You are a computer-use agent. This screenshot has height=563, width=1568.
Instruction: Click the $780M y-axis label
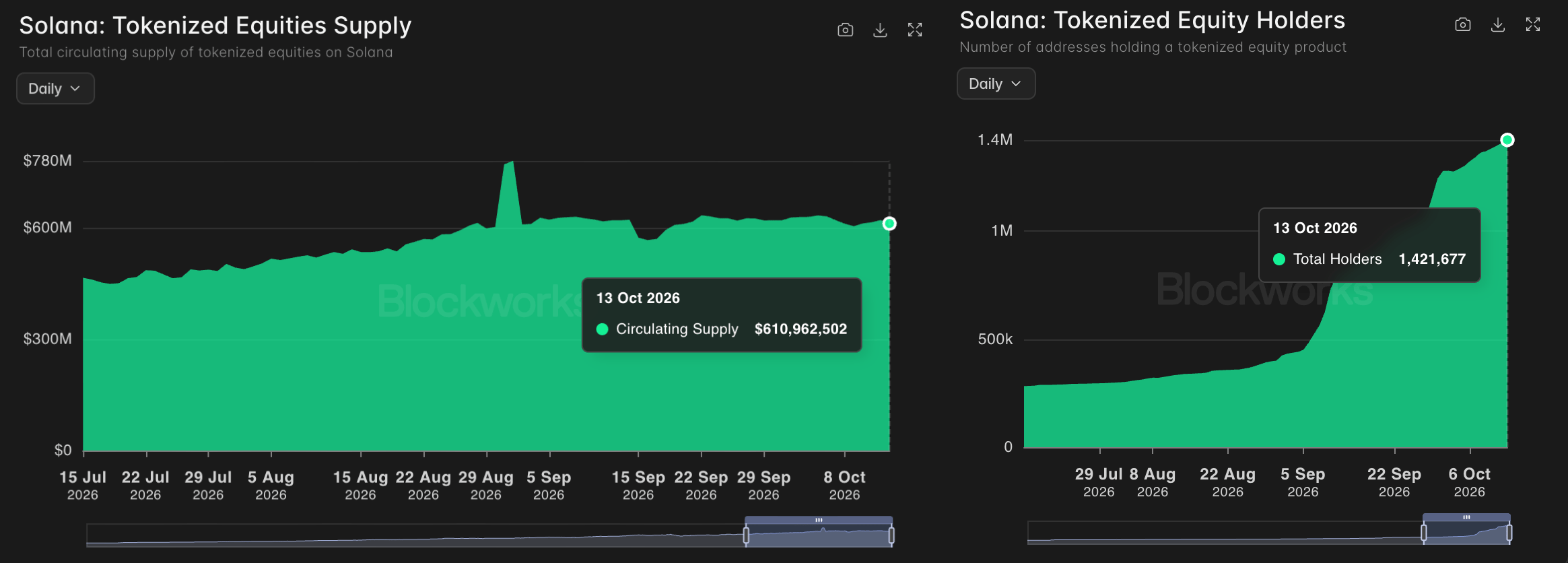coord(47,161)
